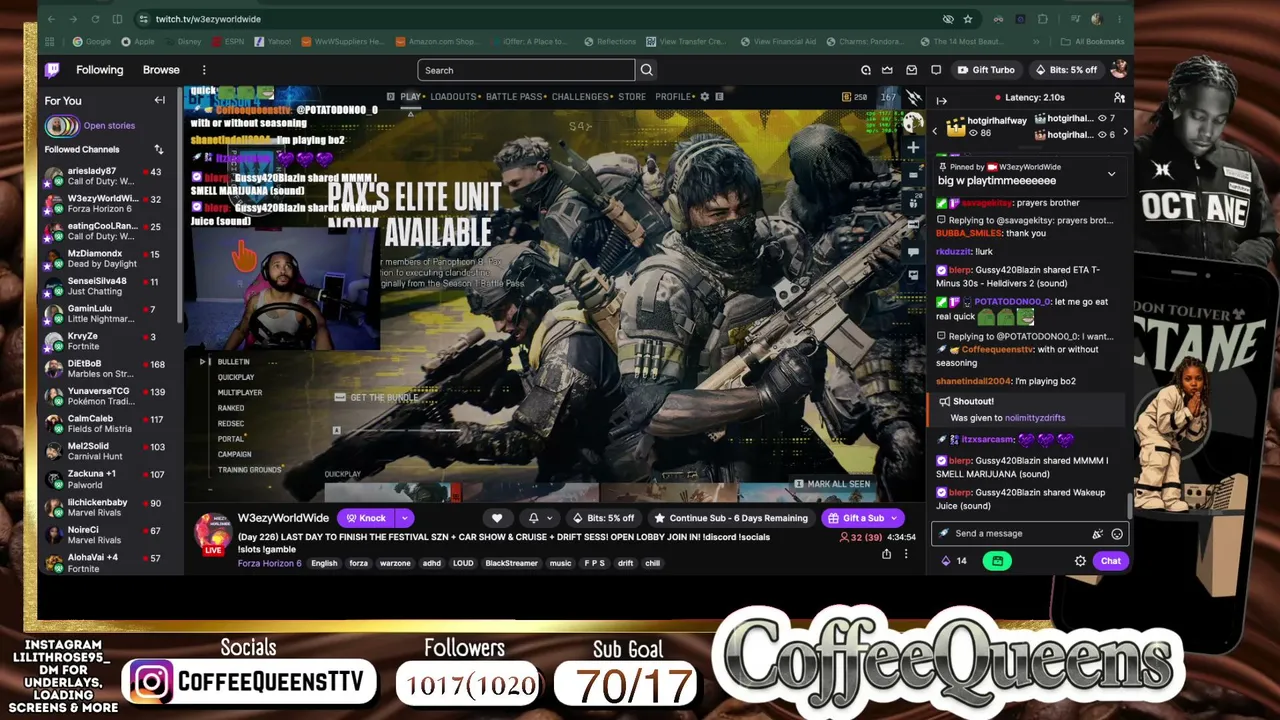Focus the Twitch Search field
1280x720 pixels.
526,70
